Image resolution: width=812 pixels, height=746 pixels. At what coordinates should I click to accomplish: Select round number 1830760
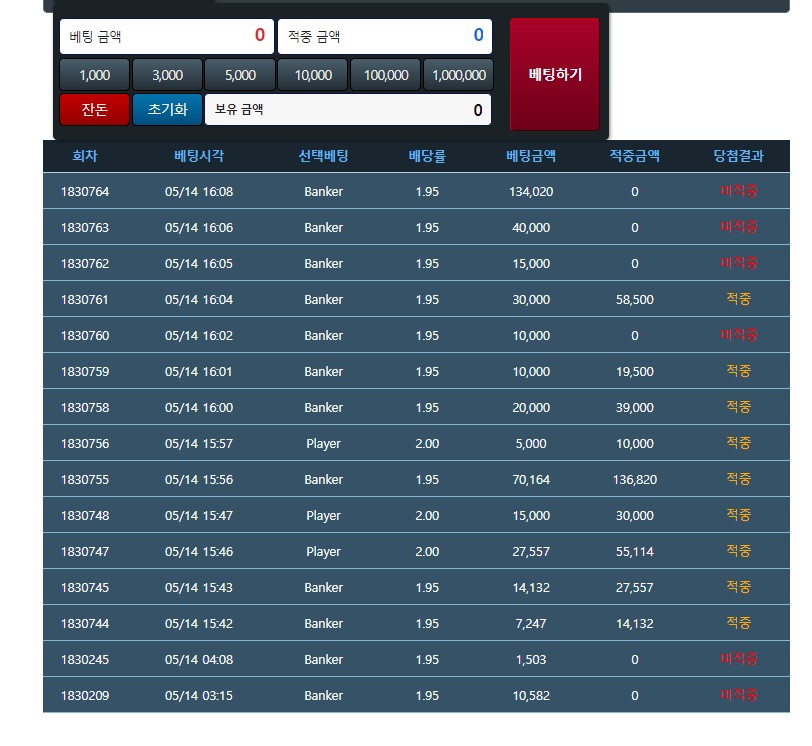(x=85, y=335)
